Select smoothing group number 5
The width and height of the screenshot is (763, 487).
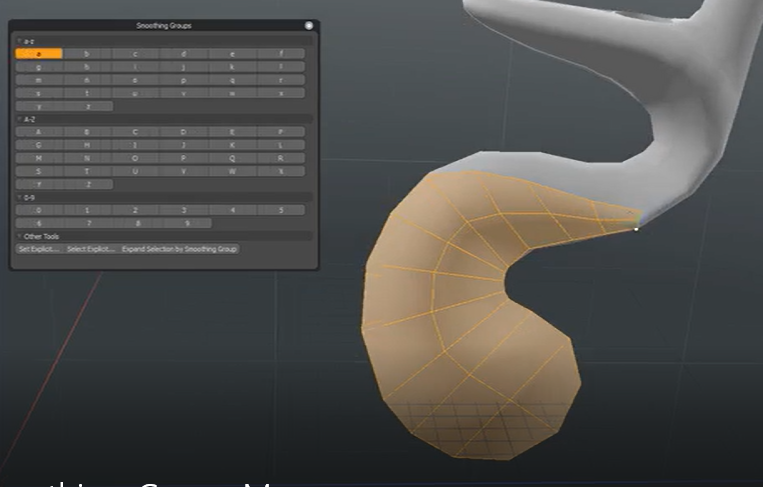281,210
